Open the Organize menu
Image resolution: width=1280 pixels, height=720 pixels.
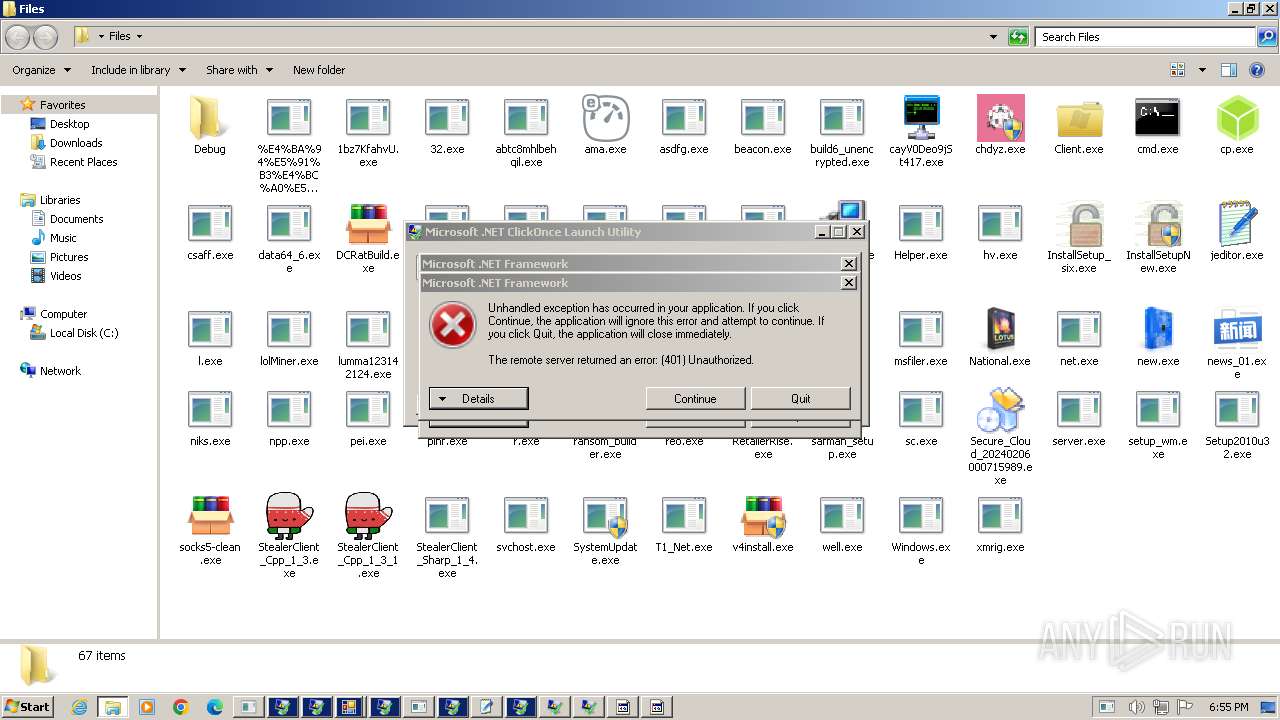coord(41,70)
